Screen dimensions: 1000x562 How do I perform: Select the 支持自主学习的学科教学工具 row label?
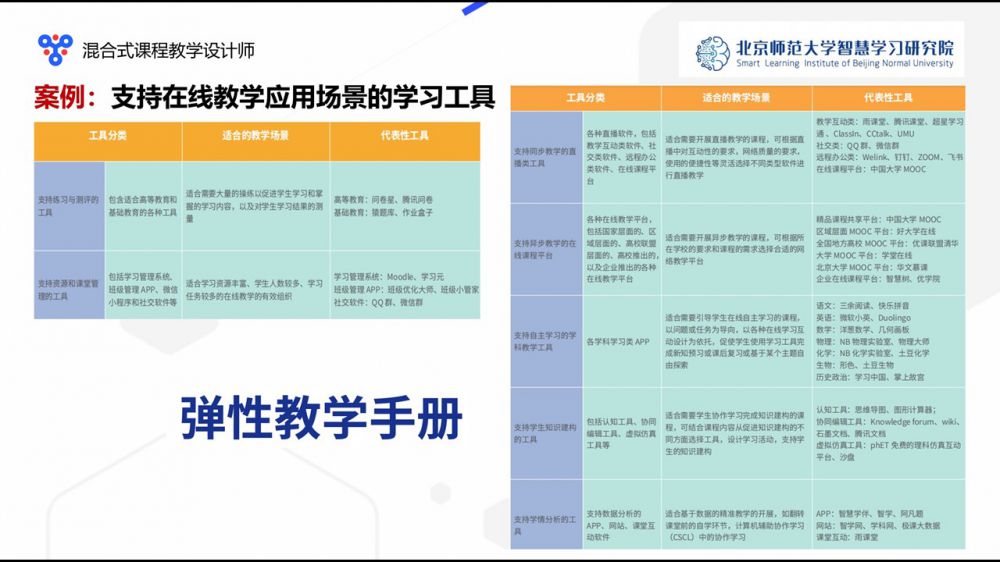[x=546, y=341]
